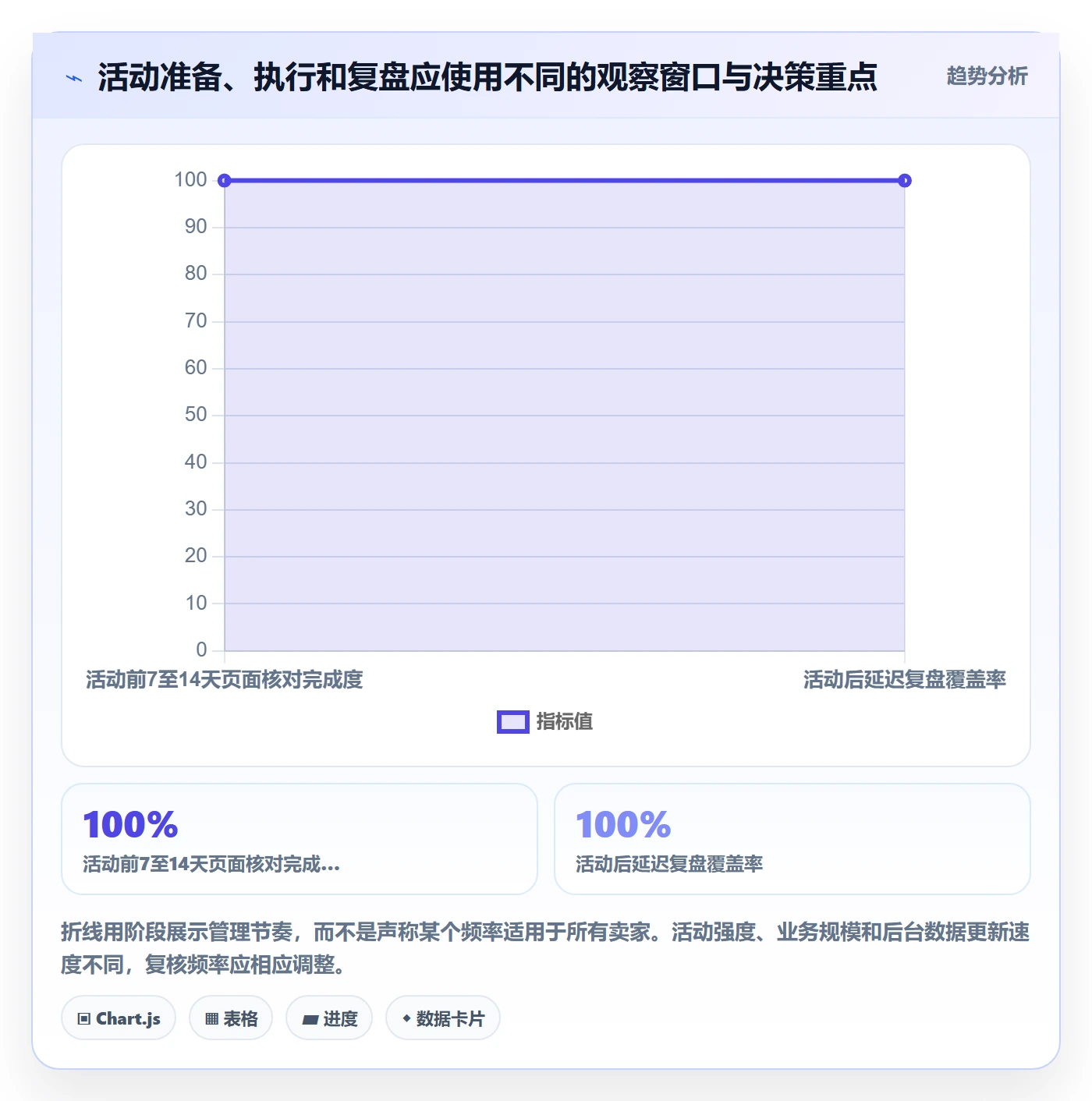The width and height of the screenshot is (1092, 1101).
Task: Click the diamond icon in the 数据卡片 chip
Action: pyautogui.click(x=406, y=1018)
